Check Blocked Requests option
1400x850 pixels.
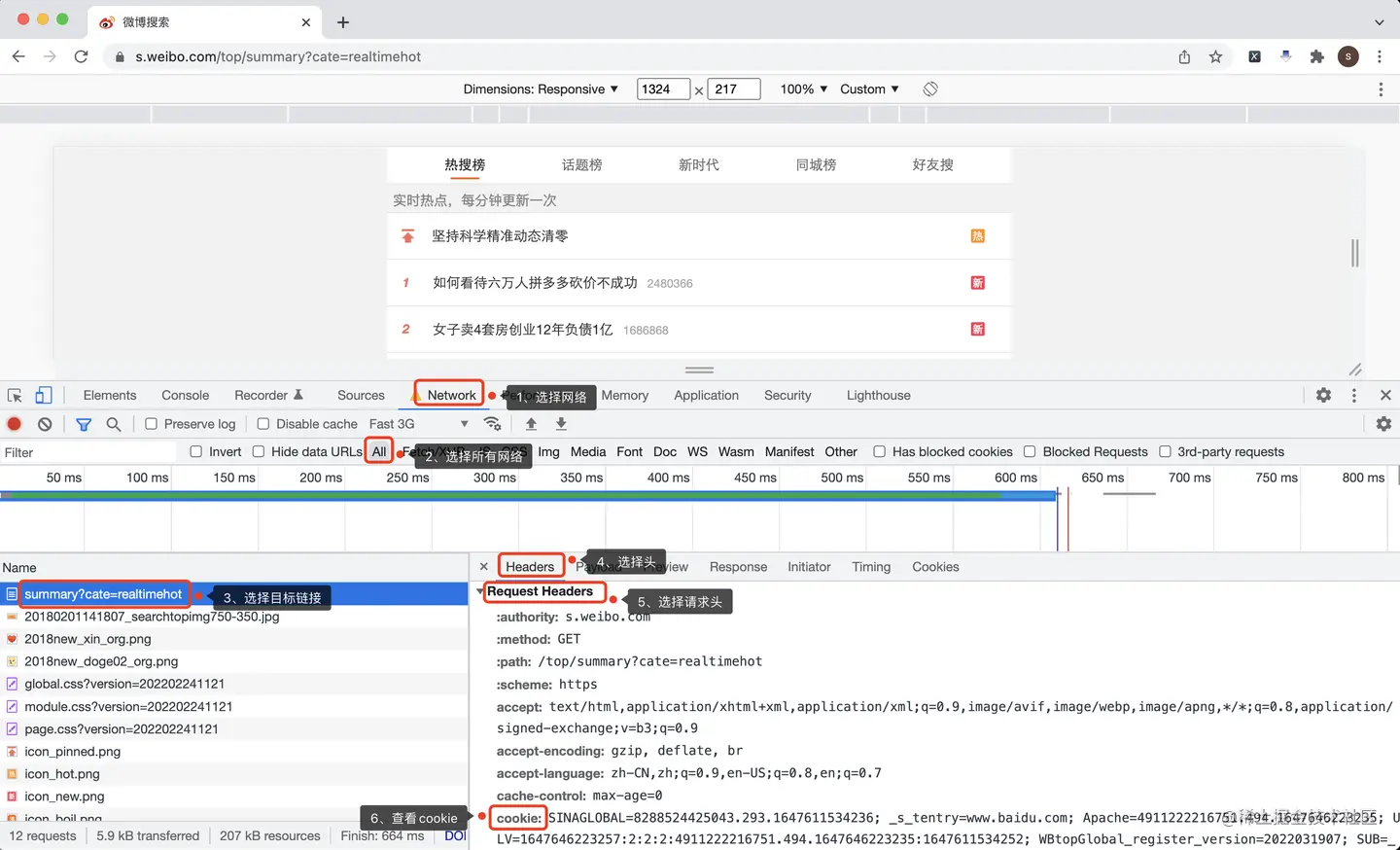click(1030, 451)
